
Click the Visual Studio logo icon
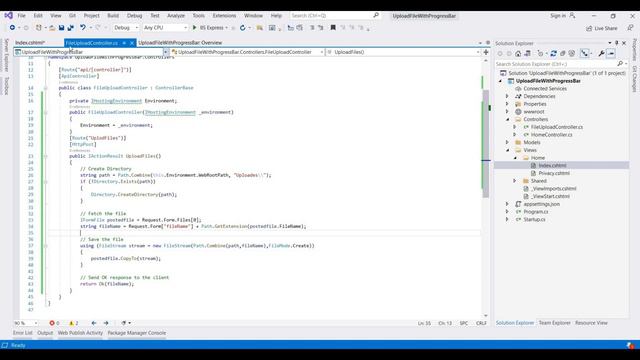pyautogui.click(x=8, y=16)
